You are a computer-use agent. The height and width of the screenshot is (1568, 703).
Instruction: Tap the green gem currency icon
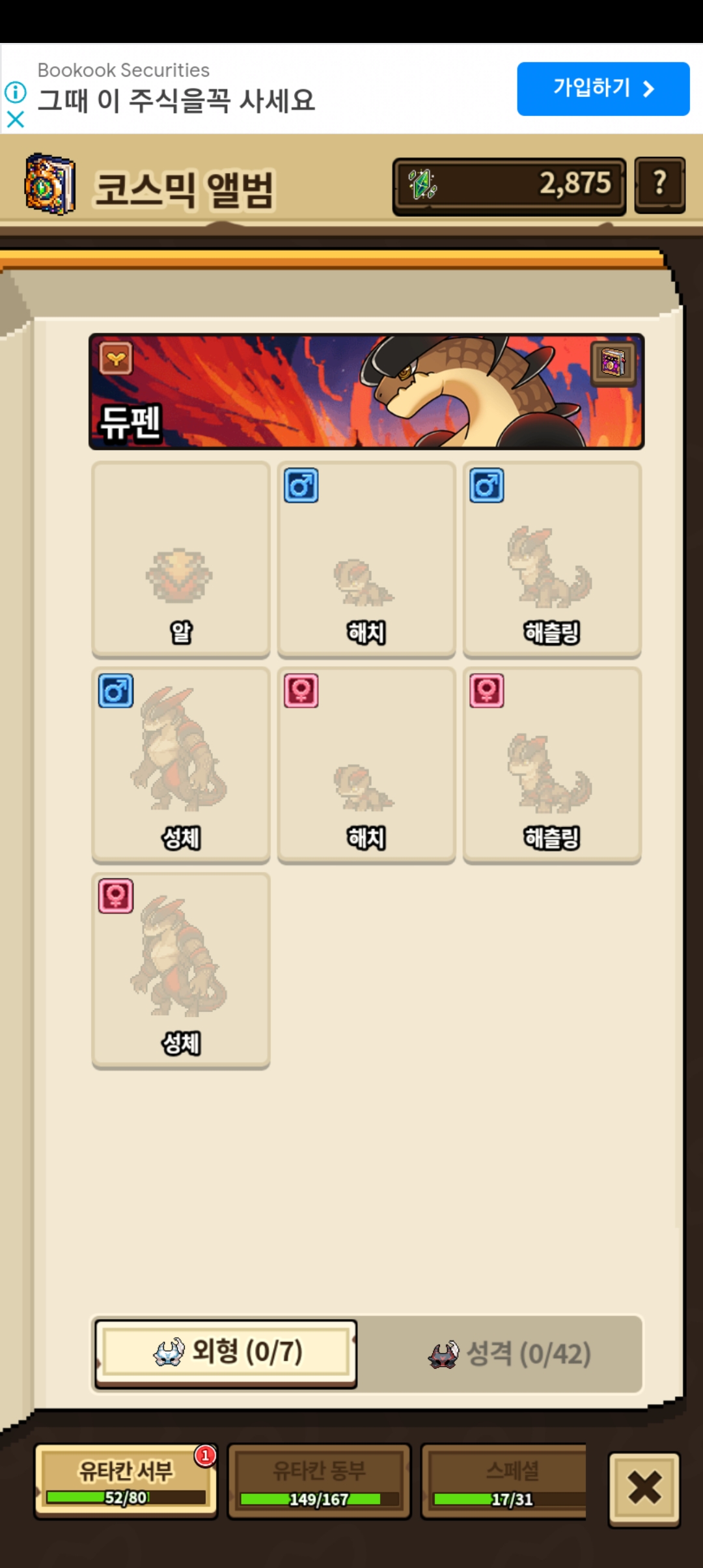pyautogui.click(x=422, y=184)
